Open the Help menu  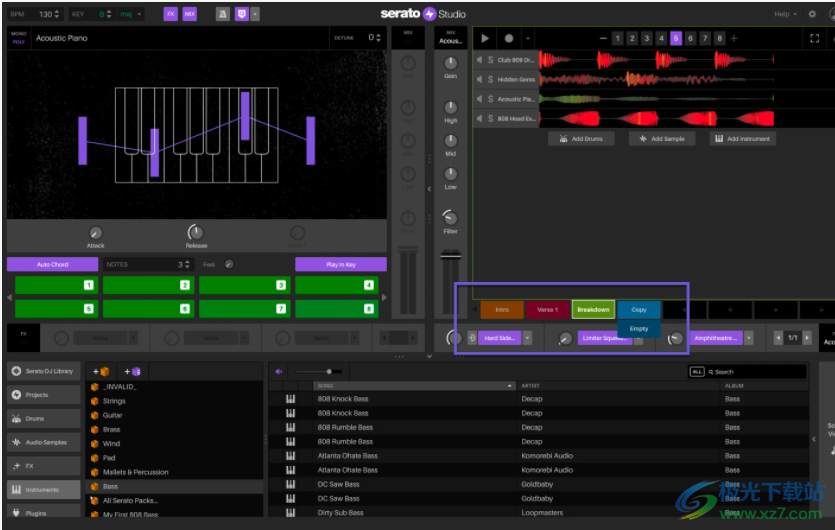point(785,14)
